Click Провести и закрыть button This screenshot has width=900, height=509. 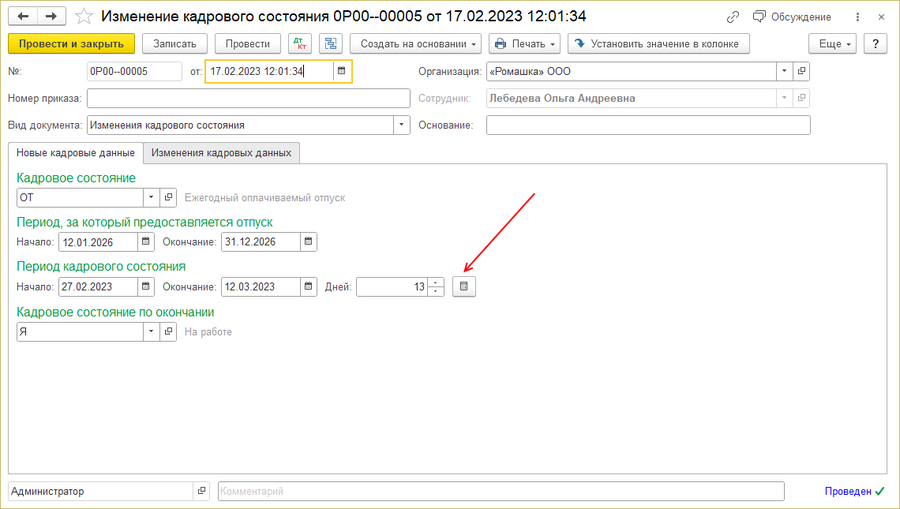pos(71,44)
